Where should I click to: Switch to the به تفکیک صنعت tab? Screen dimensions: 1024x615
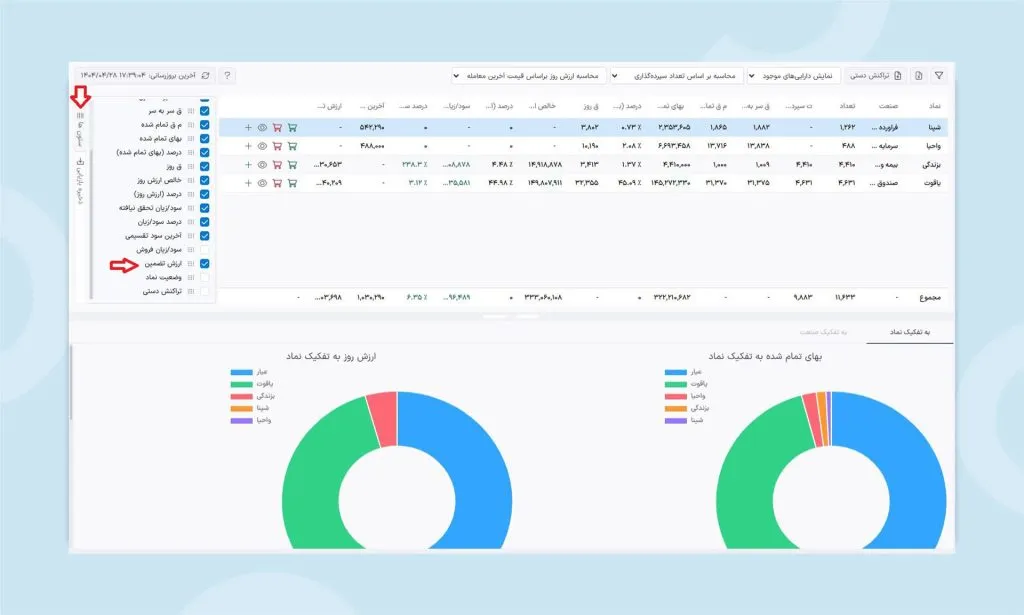(824, 332)
